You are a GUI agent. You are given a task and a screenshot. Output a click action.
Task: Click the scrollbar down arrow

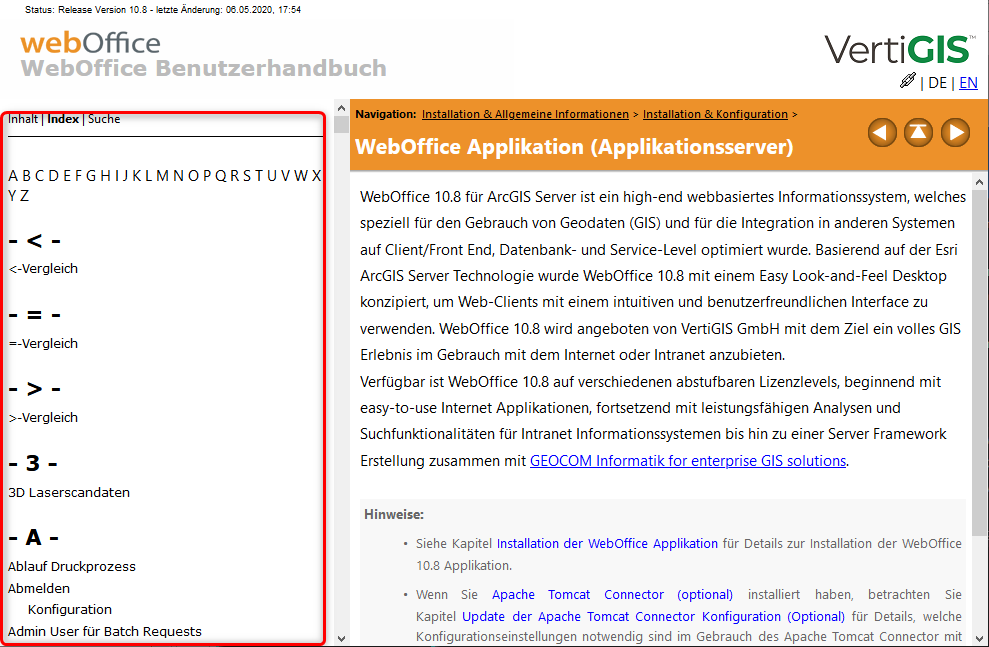340,637
